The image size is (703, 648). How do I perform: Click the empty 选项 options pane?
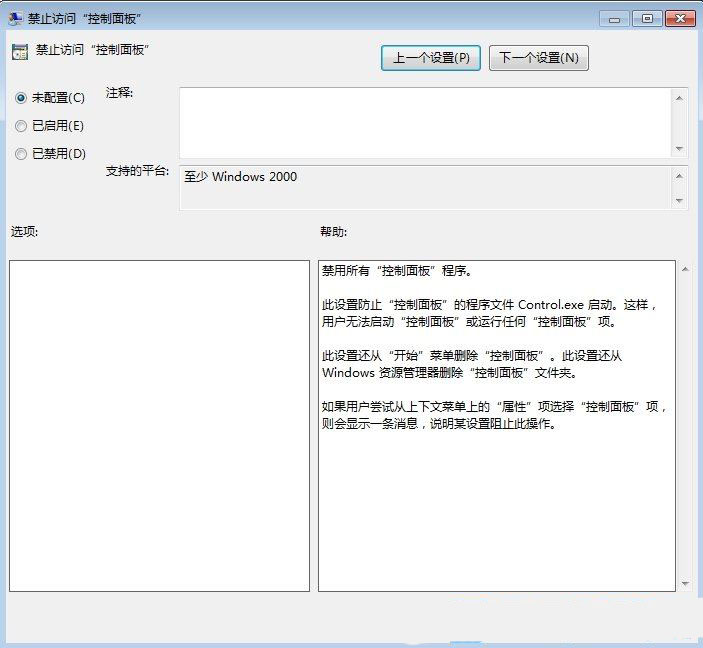(x=159, y=426)
